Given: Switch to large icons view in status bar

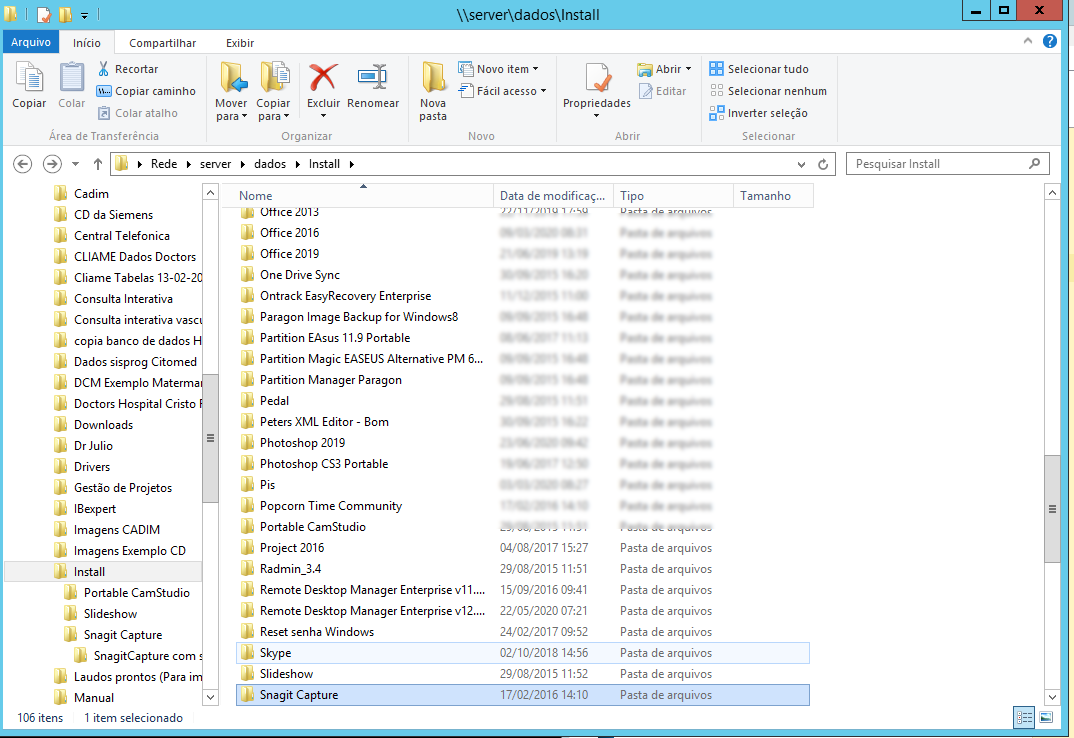Looking at the screenshot, I should click(x=1045, y=717).
